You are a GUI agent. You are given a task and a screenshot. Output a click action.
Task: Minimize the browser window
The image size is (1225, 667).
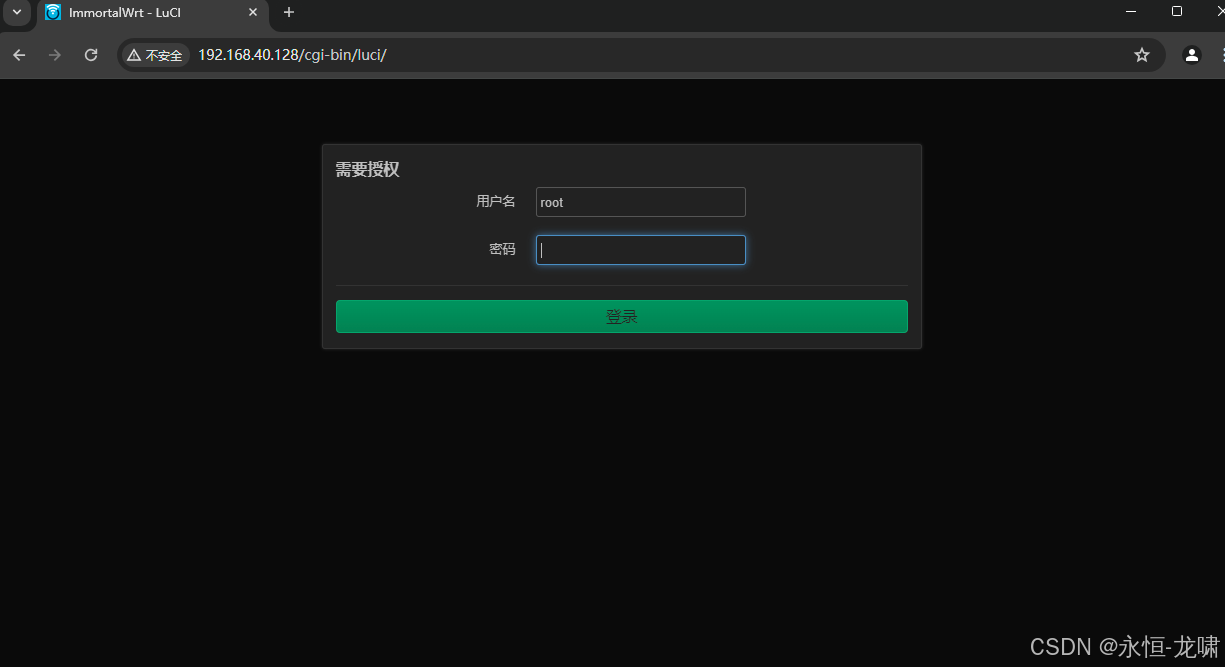click(1131, 12)
